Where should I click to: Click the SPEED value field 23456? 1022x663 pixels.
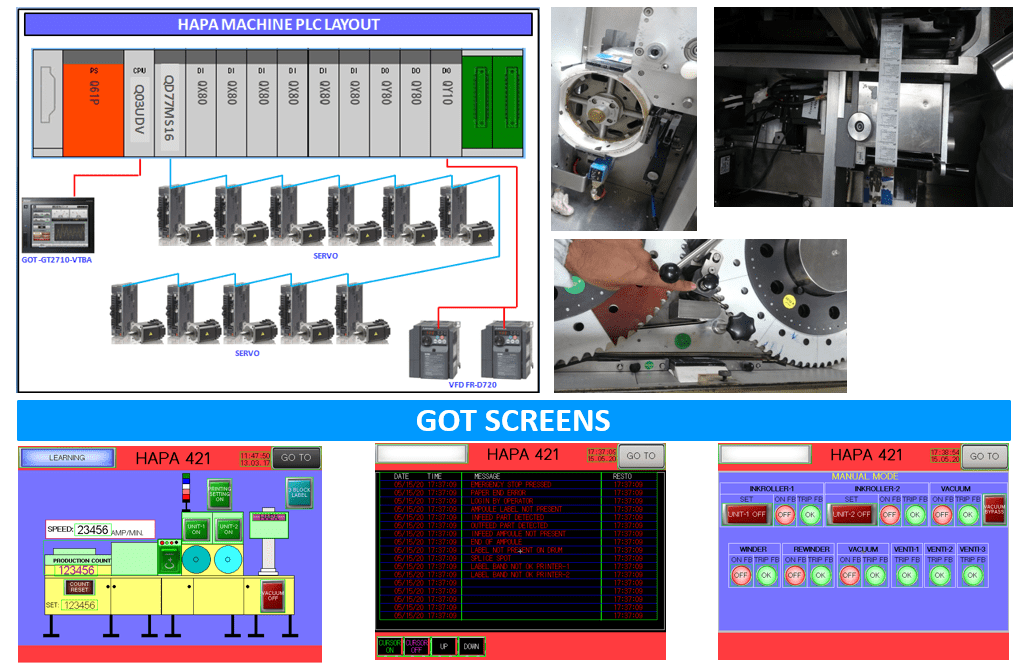click(x=92, y=529)
